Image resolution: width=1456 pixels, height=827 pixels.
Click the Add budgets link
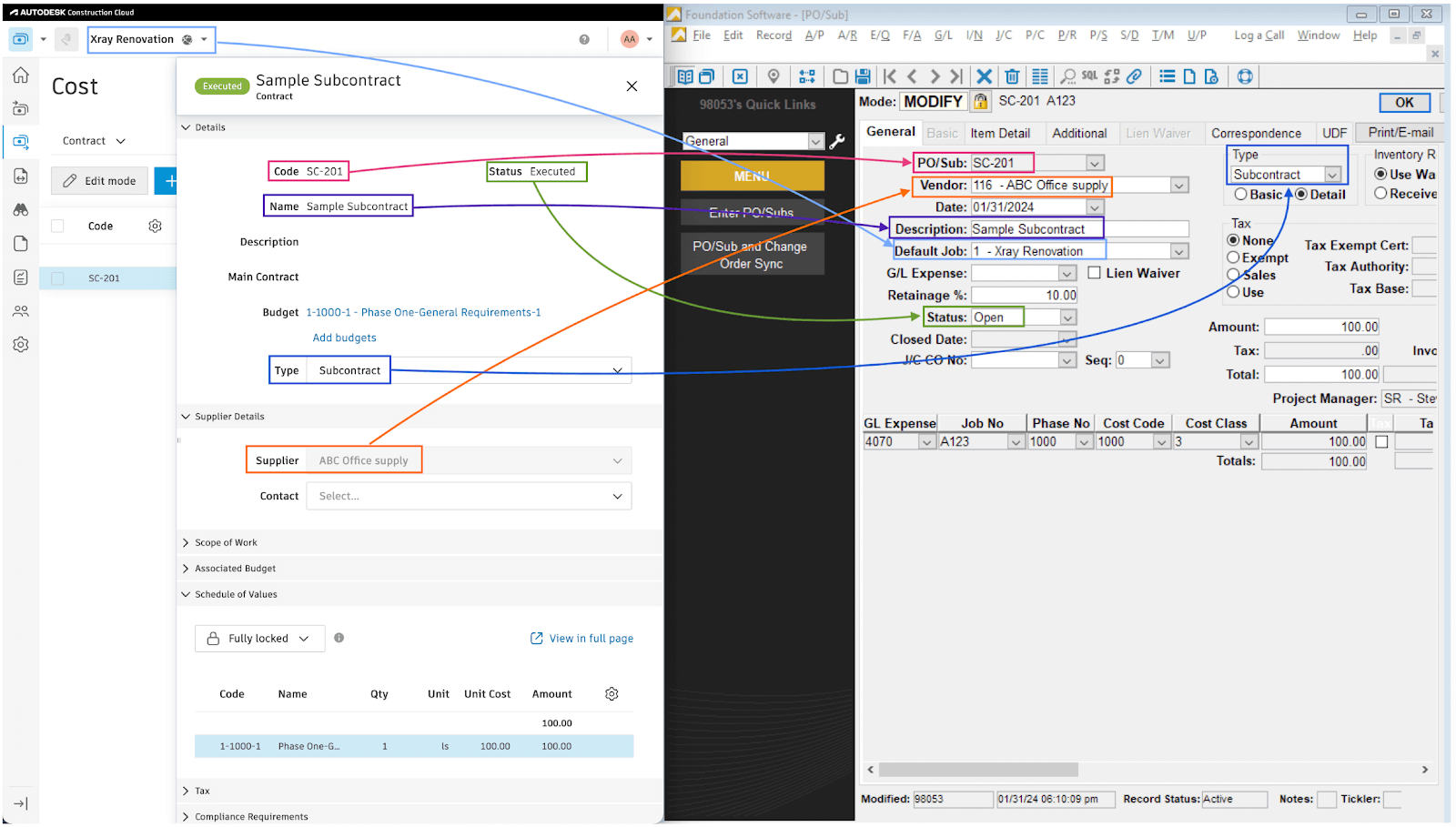pos(344,338)
